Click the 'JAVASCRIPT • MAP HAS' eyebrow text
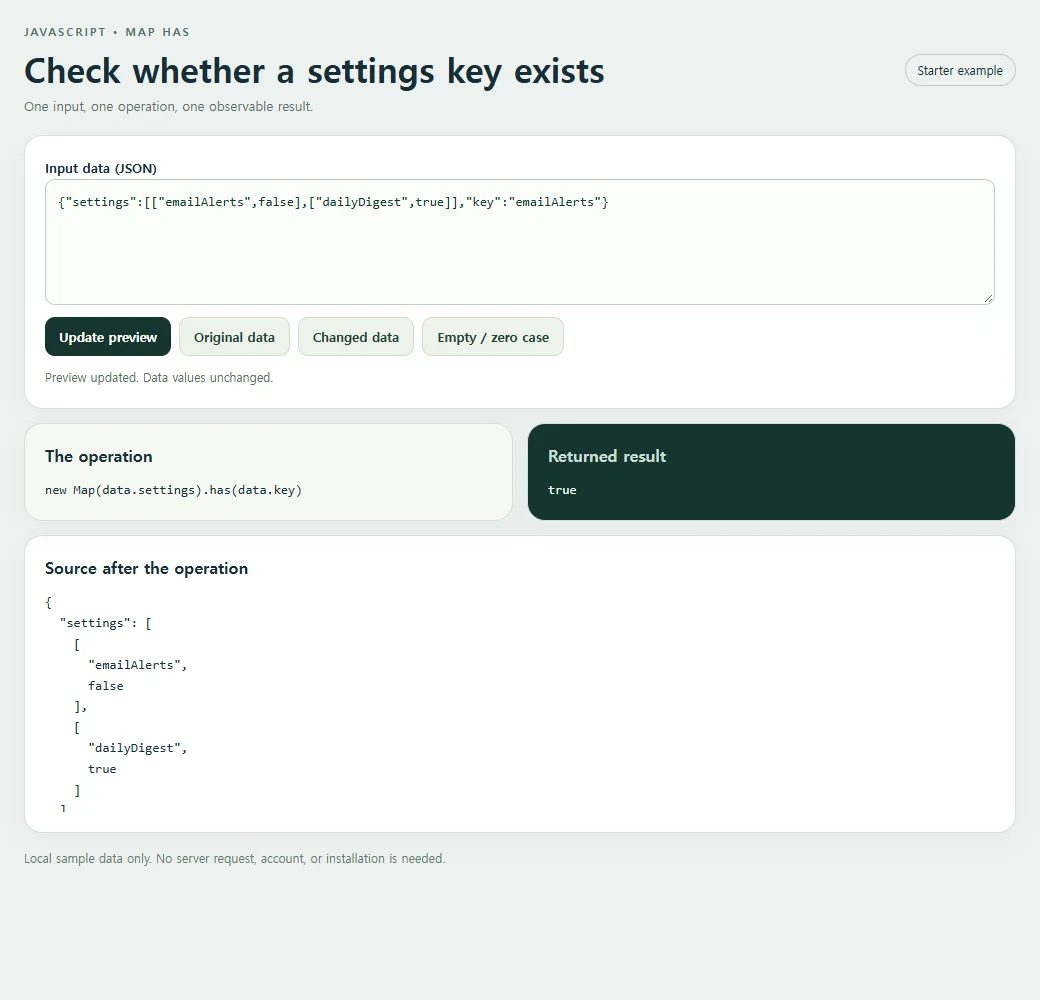The height and width of the screenshot is (1000, 1040). [107, 32]
